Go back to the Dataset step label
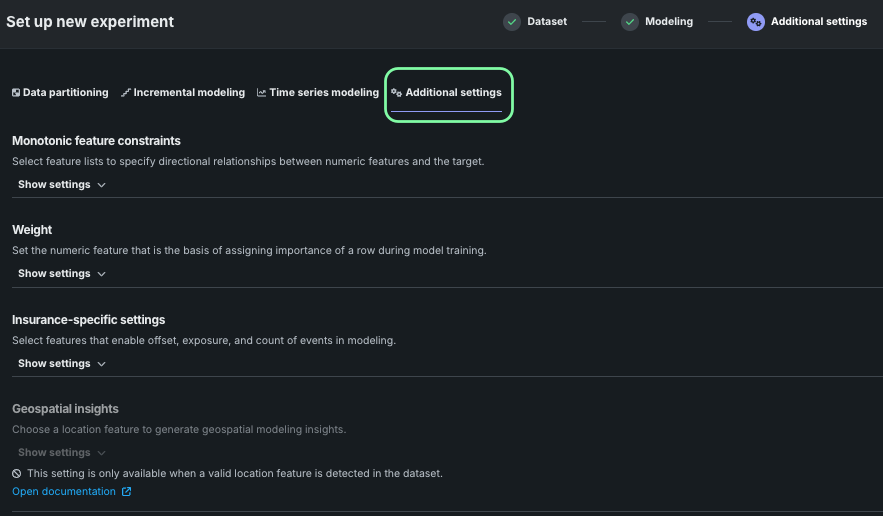Screen dimensions: 883x516 547,21
